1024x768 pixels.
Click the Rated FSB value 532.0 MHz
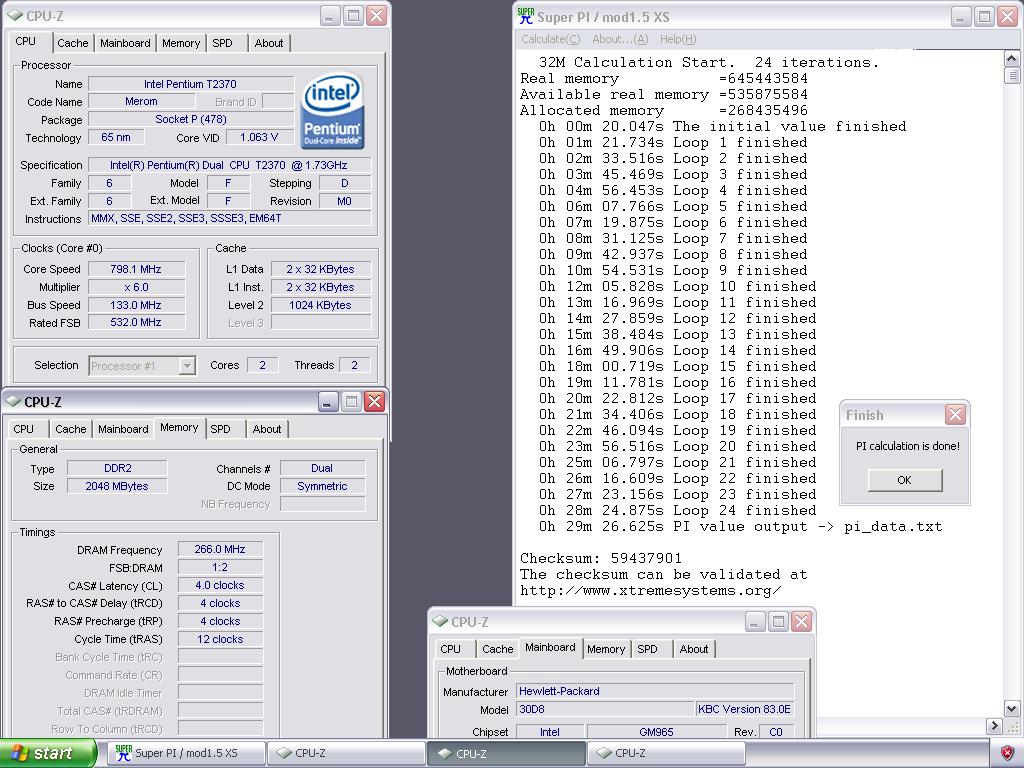[136, 323]
